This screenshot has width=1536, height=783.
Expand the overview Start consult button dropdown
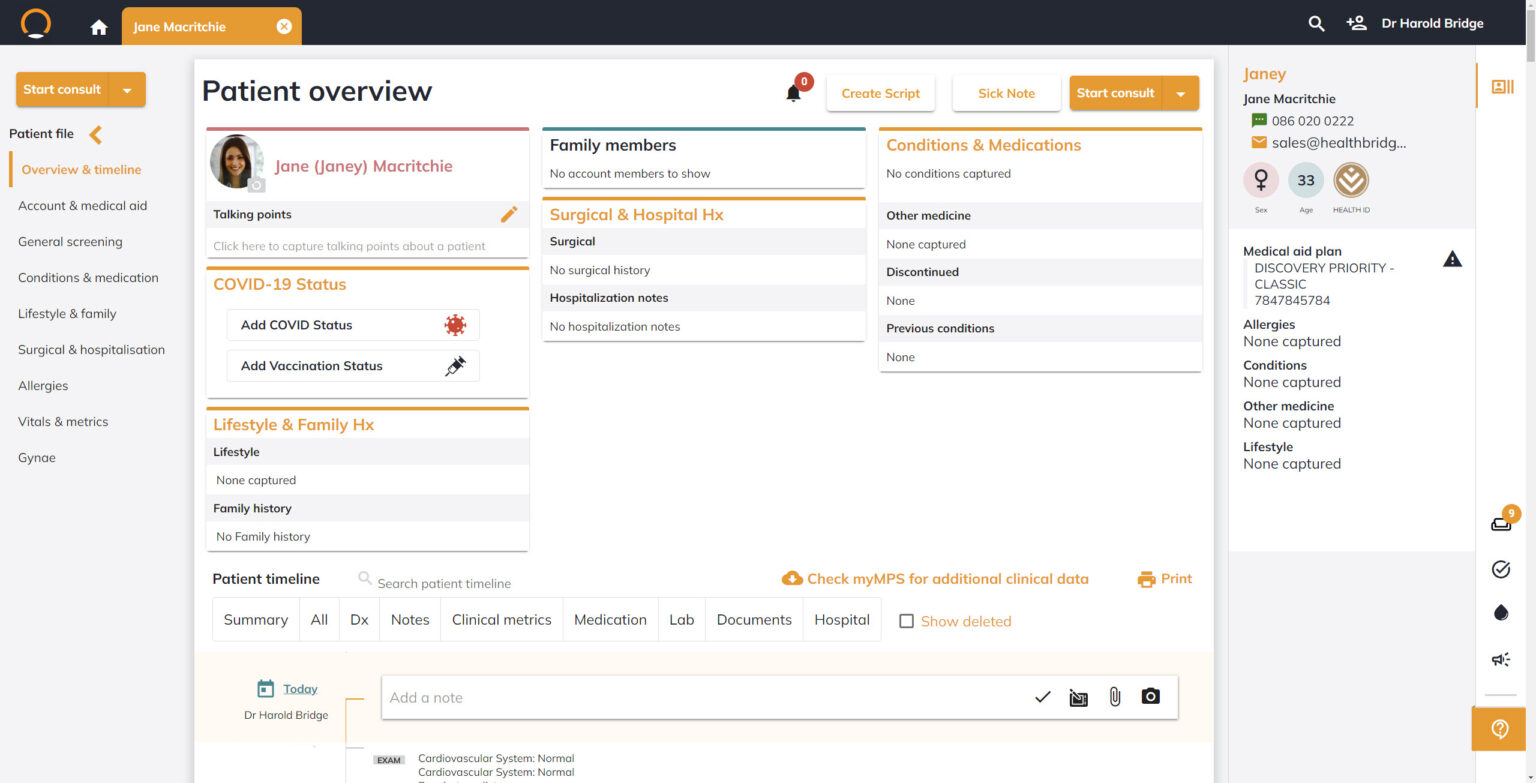(x=1183, y=92)
